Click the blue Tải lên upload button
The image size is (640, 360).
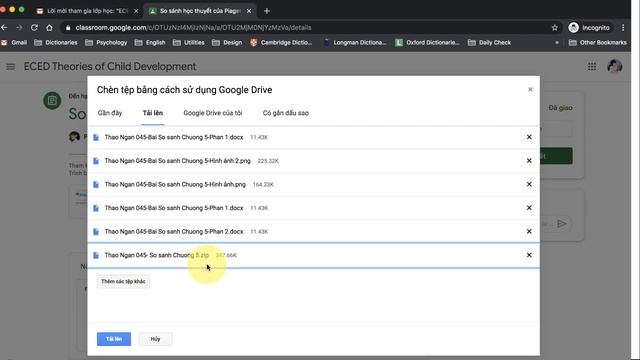pos(114,339)
